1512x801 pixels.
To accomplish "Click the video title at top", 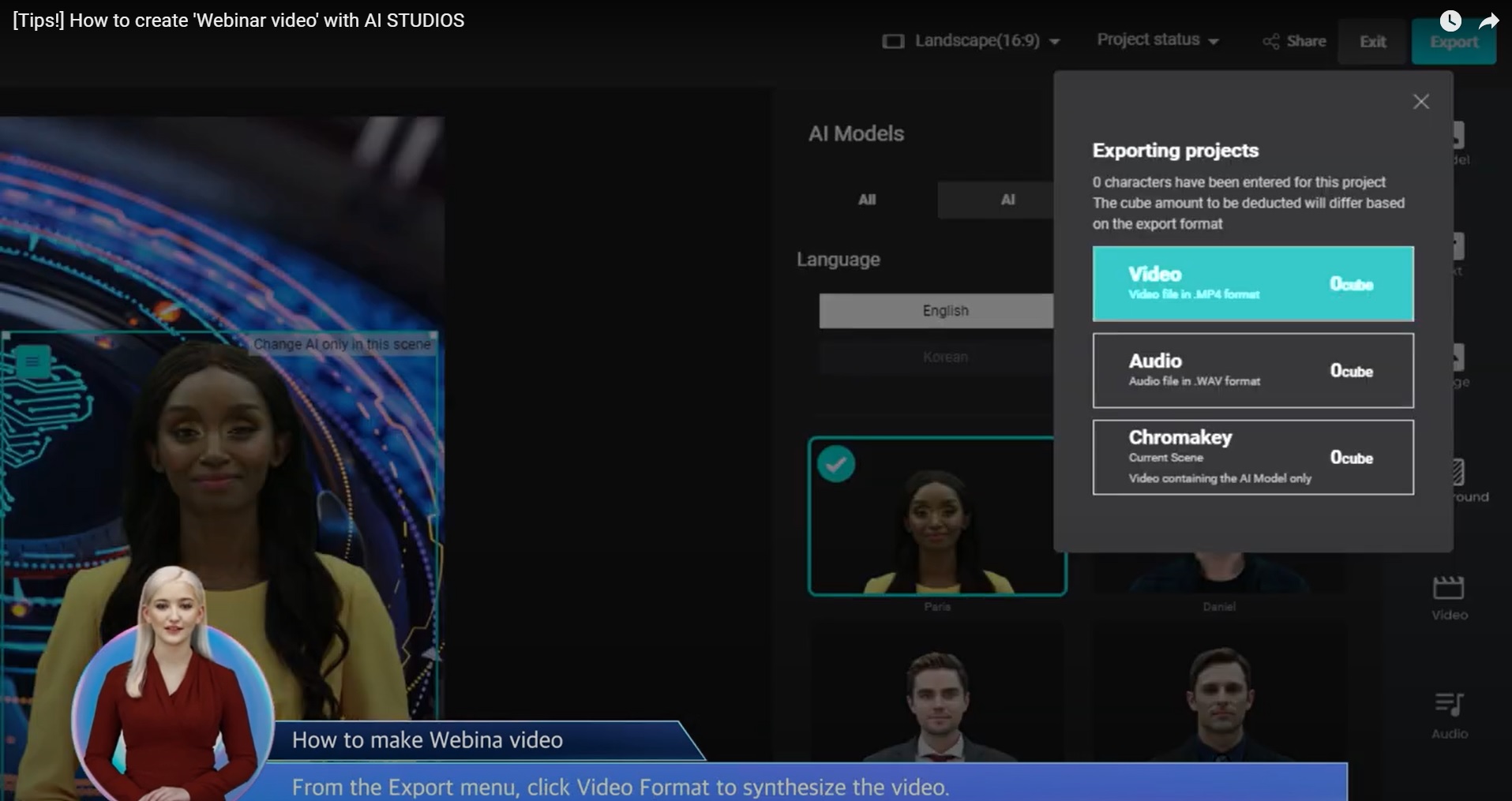I will pyautogui.click(x=238, y=21).
